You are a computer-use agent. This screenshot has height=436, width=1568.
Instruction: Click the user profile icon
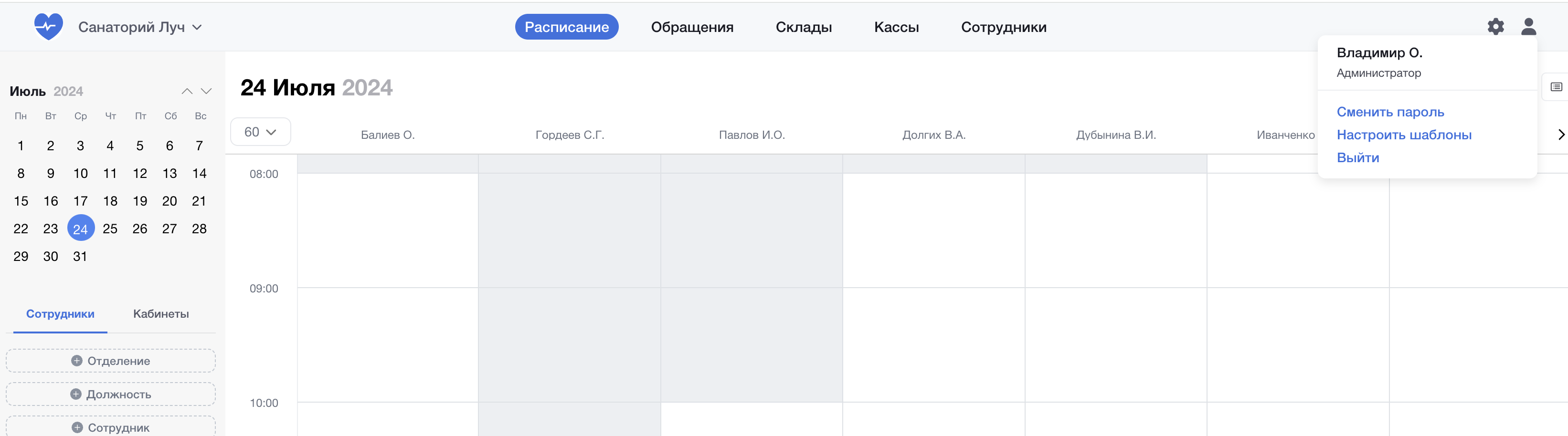(1528, 27)
